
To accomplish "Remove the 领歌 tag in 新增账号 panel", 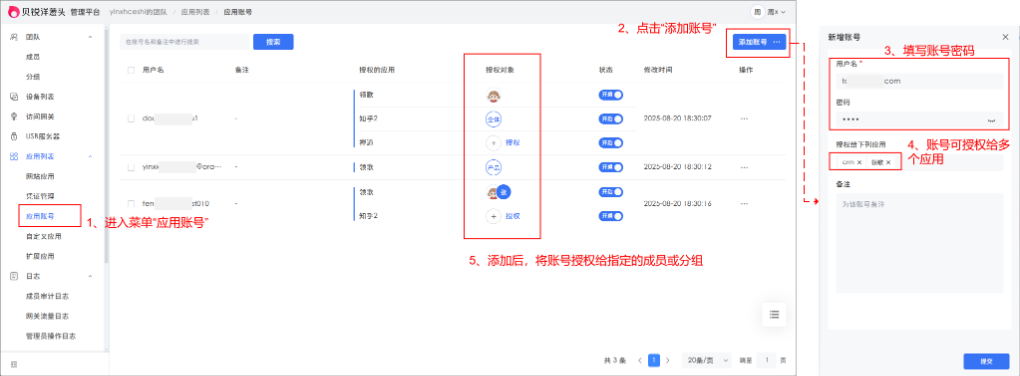I will (888, 162).
